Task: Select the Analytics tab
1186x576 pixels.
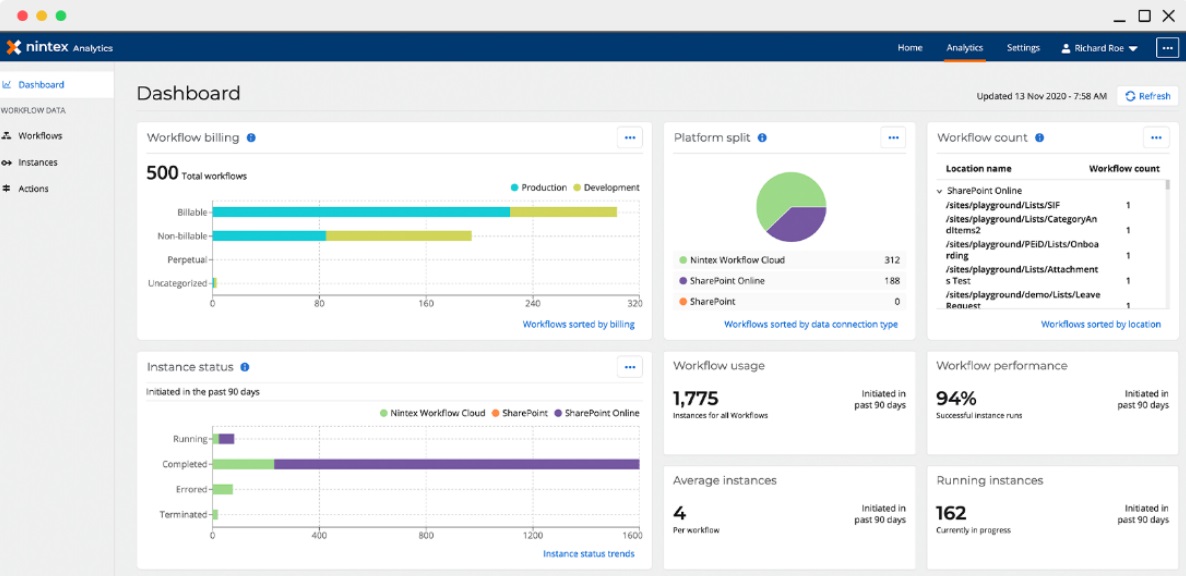Action: [964, 48]
